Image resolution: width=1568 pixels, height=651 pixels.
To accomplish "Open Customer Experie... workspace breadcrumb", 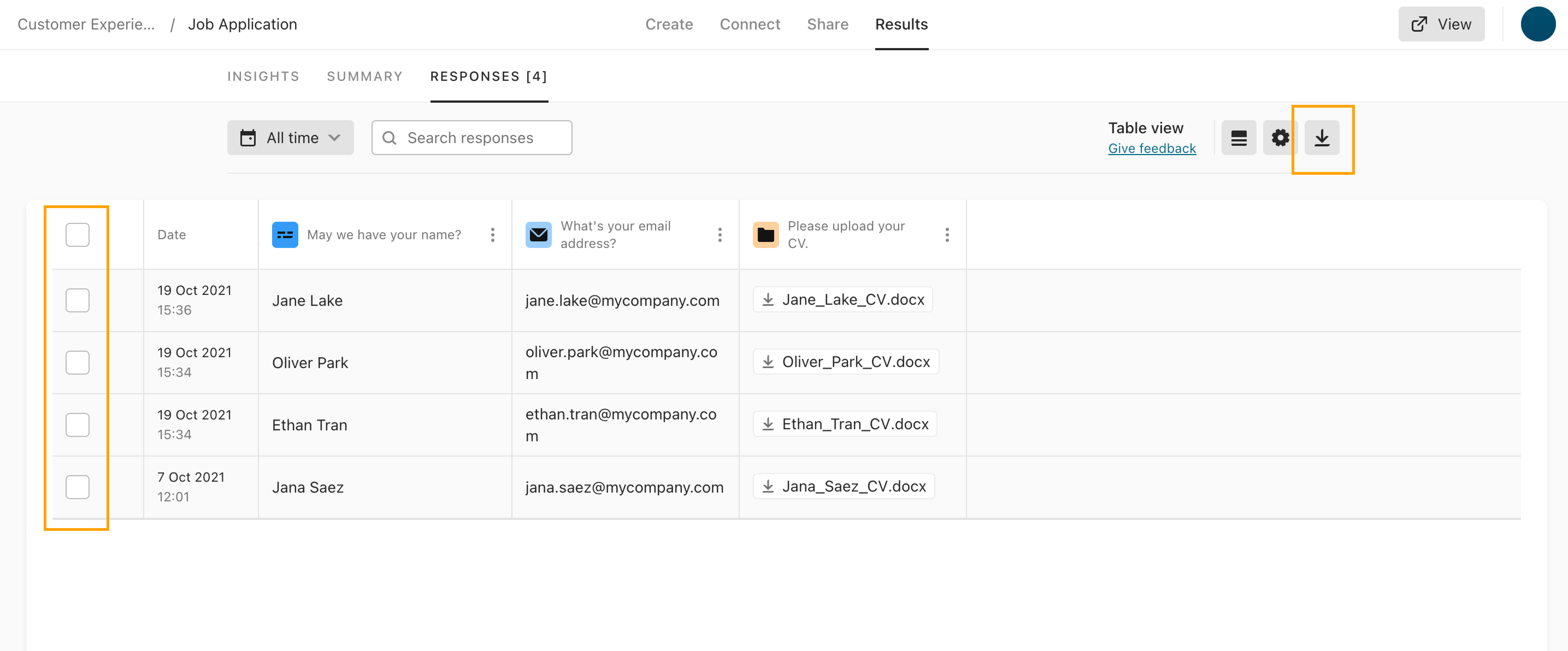I will click(86, 24).
